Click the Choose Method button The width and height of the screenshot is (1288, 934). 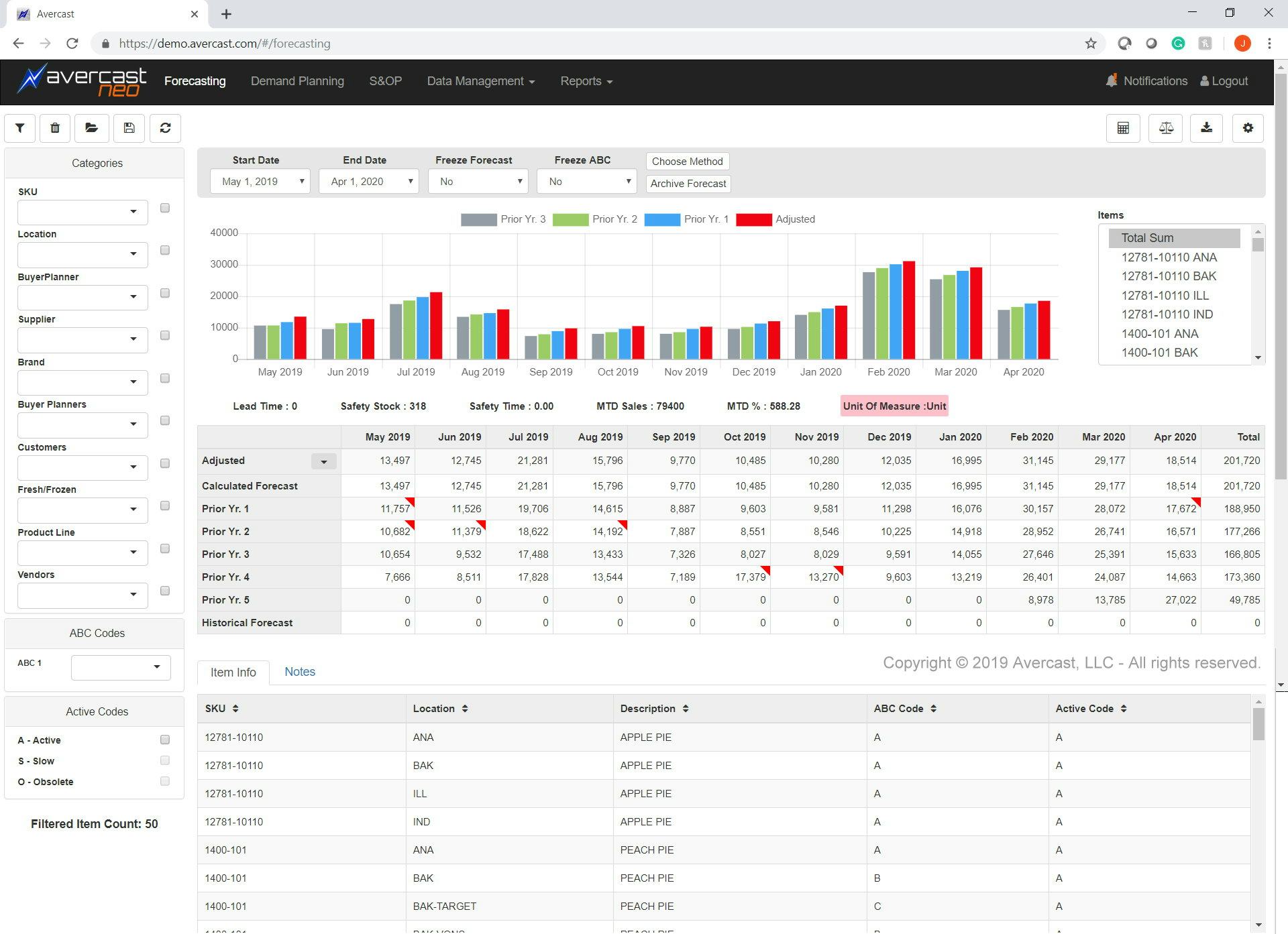click(x=687, y=162)
